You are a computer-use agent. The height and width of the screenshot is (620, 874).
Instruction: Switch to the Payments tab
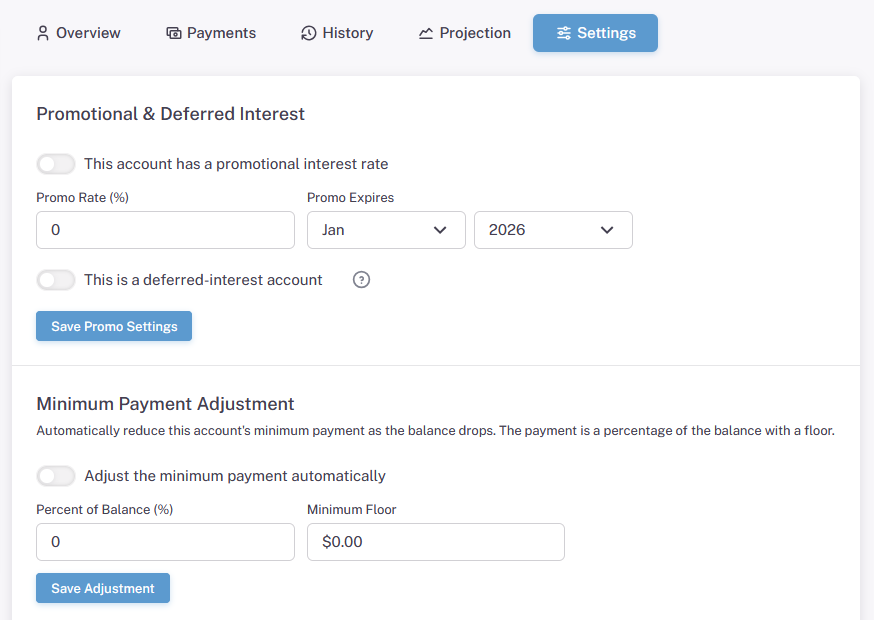pyautogui.click(x=211, y=33)
